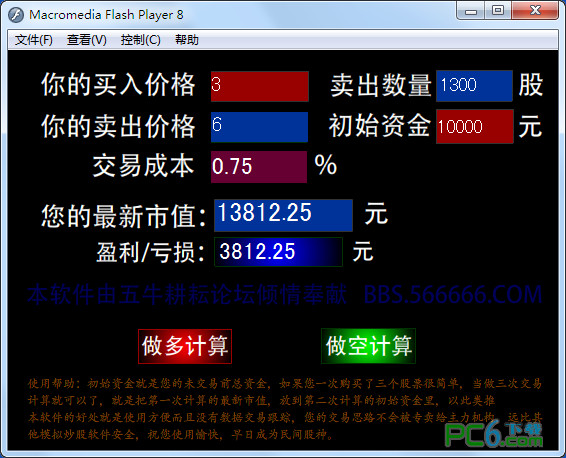
Task: Minimize the Flash Player window
Action: tap(470, 11)
